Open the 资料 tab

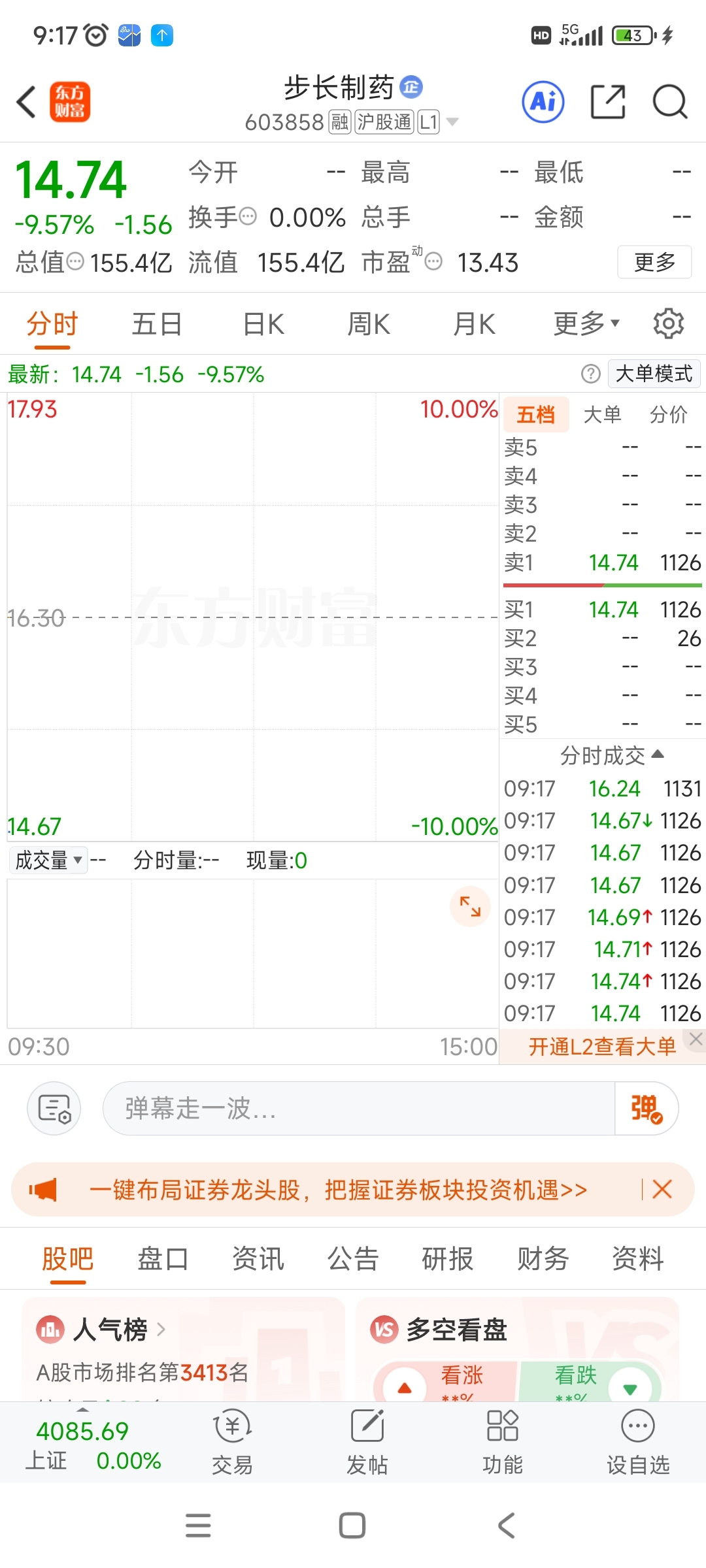[638, 1258]
